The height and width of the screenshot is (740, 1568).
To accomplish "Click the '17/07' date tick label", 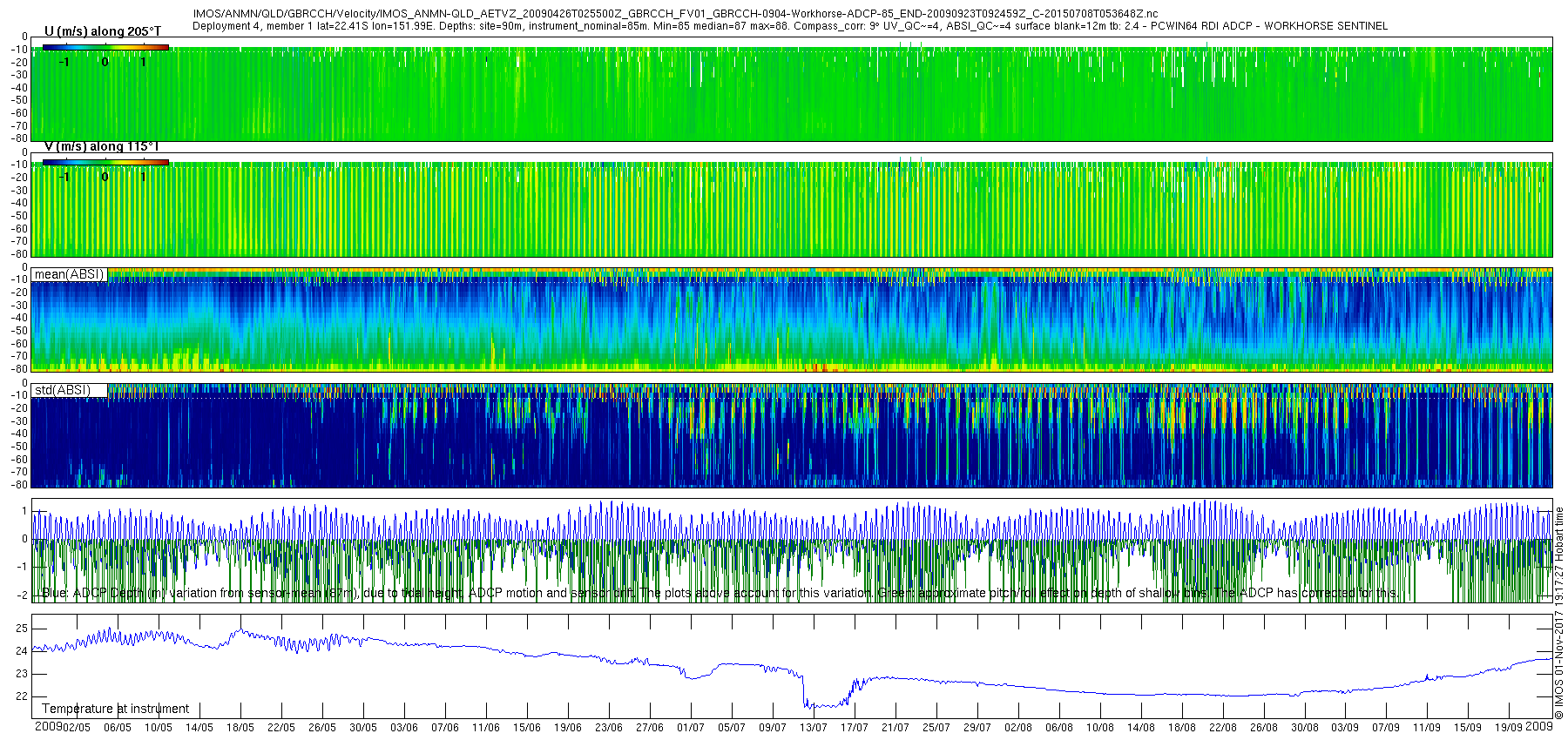I will click(x=855, y=728).
